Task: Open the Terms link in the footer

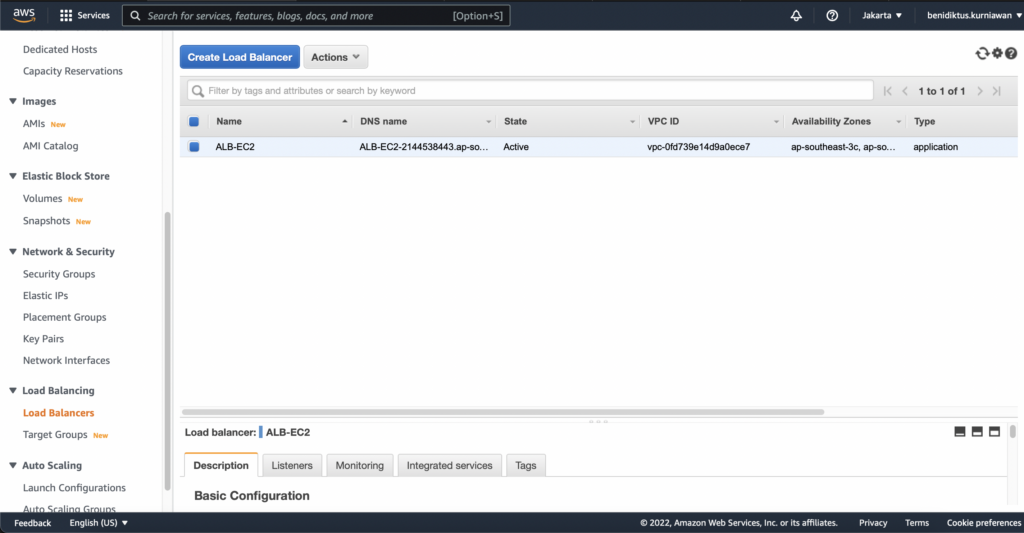Action: (917, 523)
